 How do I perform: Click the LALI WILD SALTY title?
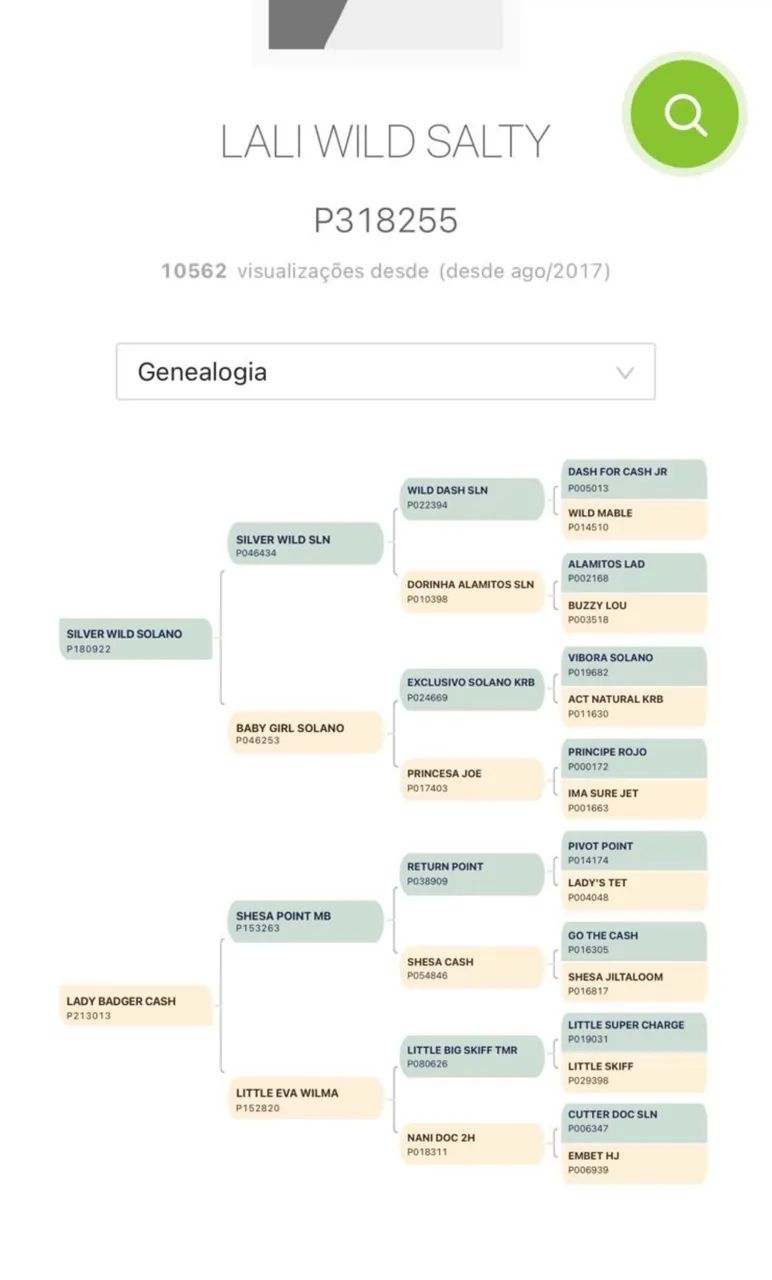click(385, 142)
